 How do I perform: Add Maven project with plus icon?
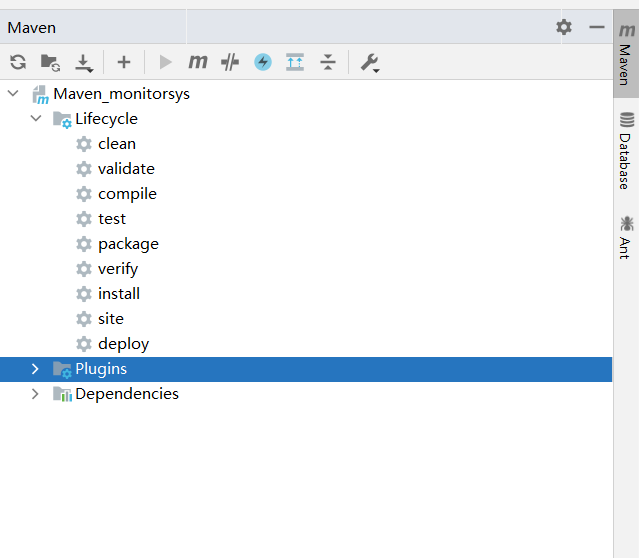tap(124, 62)
